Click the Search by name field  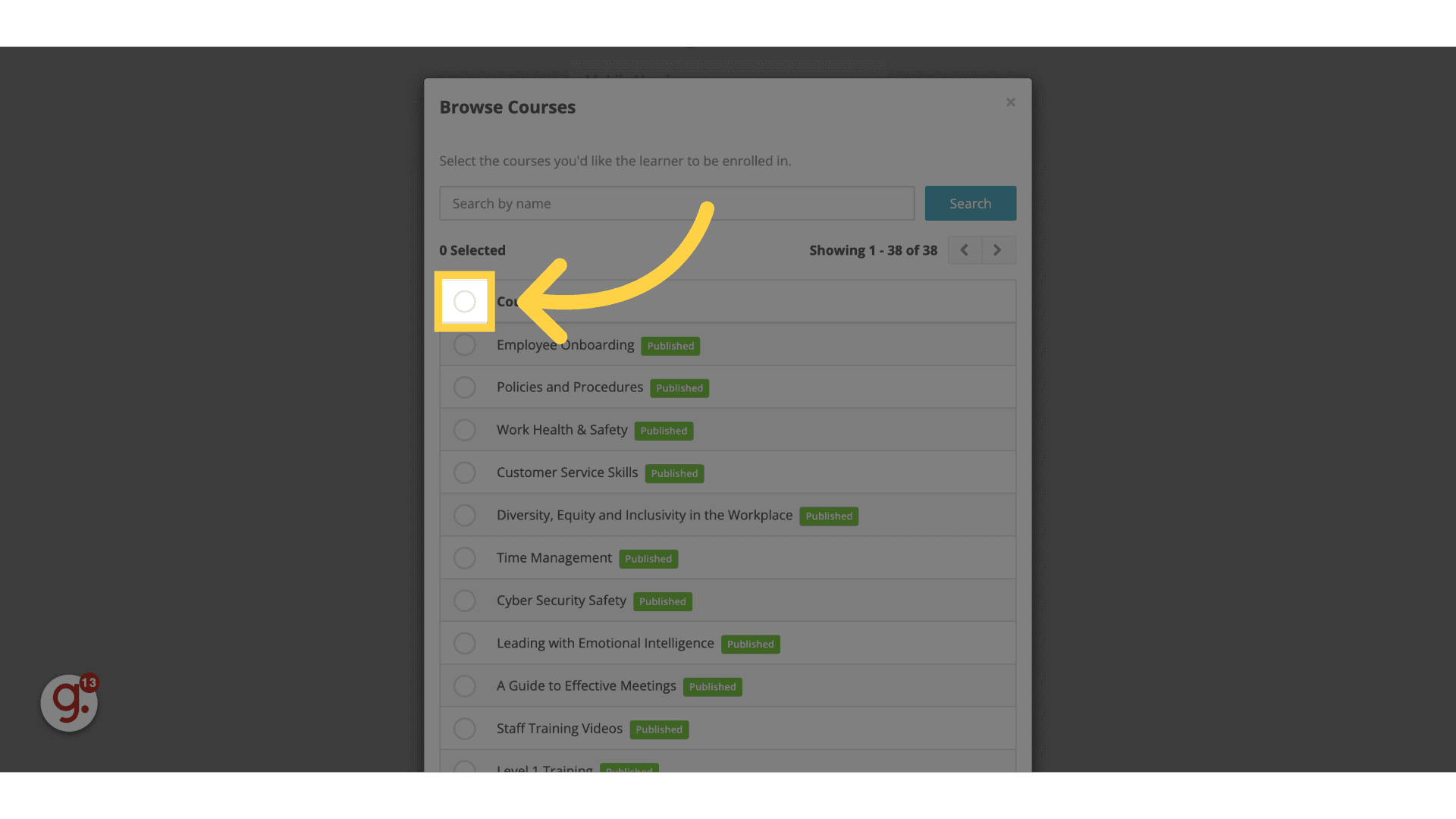(x=676, y=203)
